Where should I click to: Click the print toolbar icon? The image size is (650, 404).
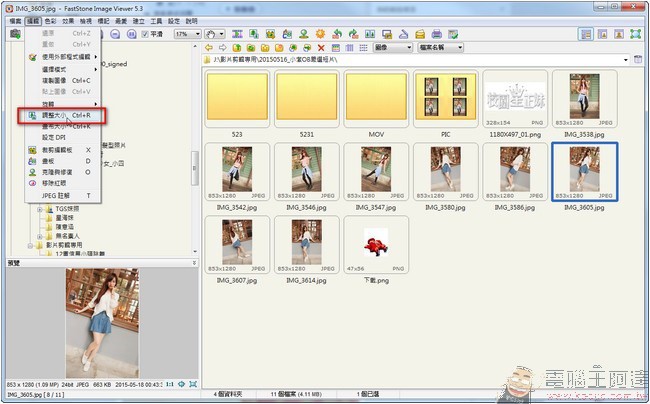pyautogui.click(x=436, y=34)
